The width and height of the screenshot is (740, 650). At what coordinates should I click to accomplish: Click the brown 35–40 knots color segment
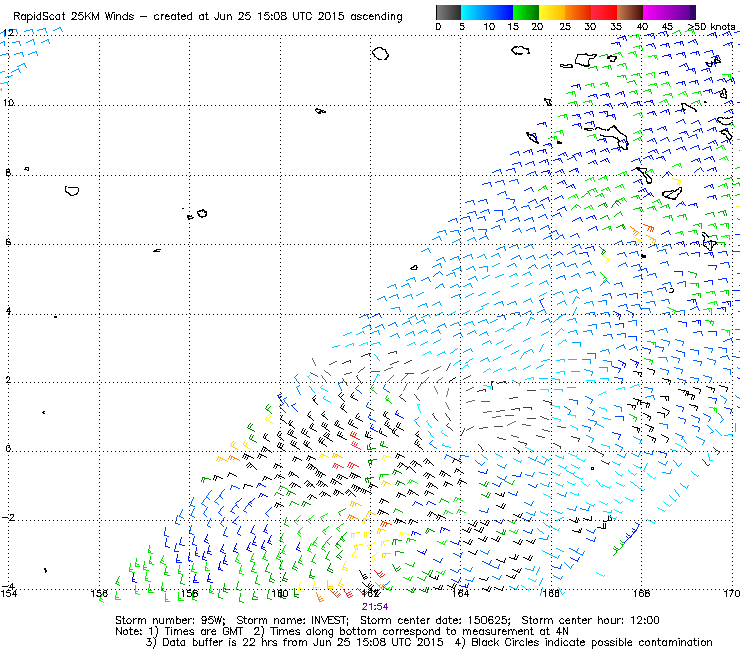630,12
